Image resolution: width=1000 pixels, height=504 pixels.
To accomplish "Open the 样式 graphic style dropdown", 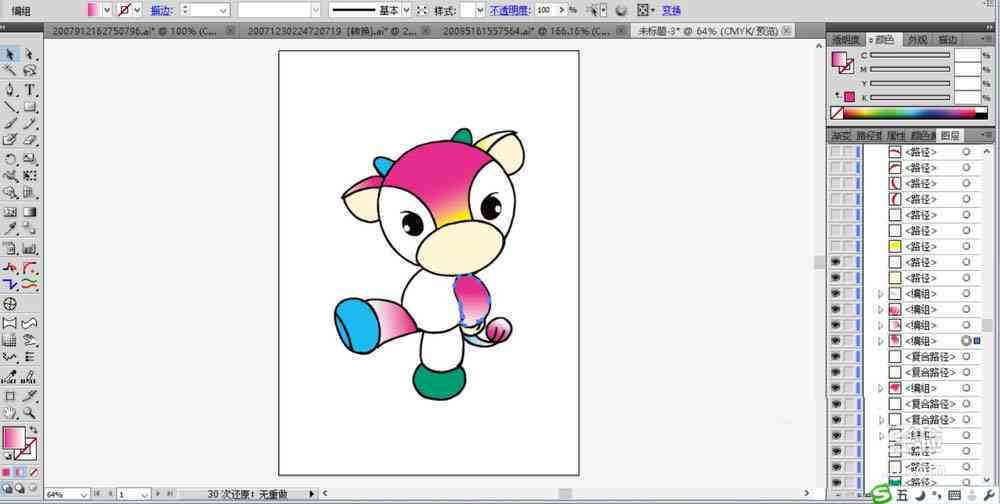I will (x=481, y=10).
